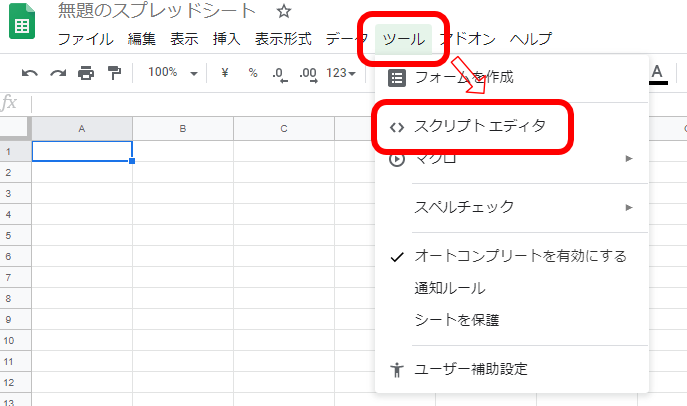Open the 表示形式 menu
The height and width of the screenshot is (406, 687).
pos(283,39)
